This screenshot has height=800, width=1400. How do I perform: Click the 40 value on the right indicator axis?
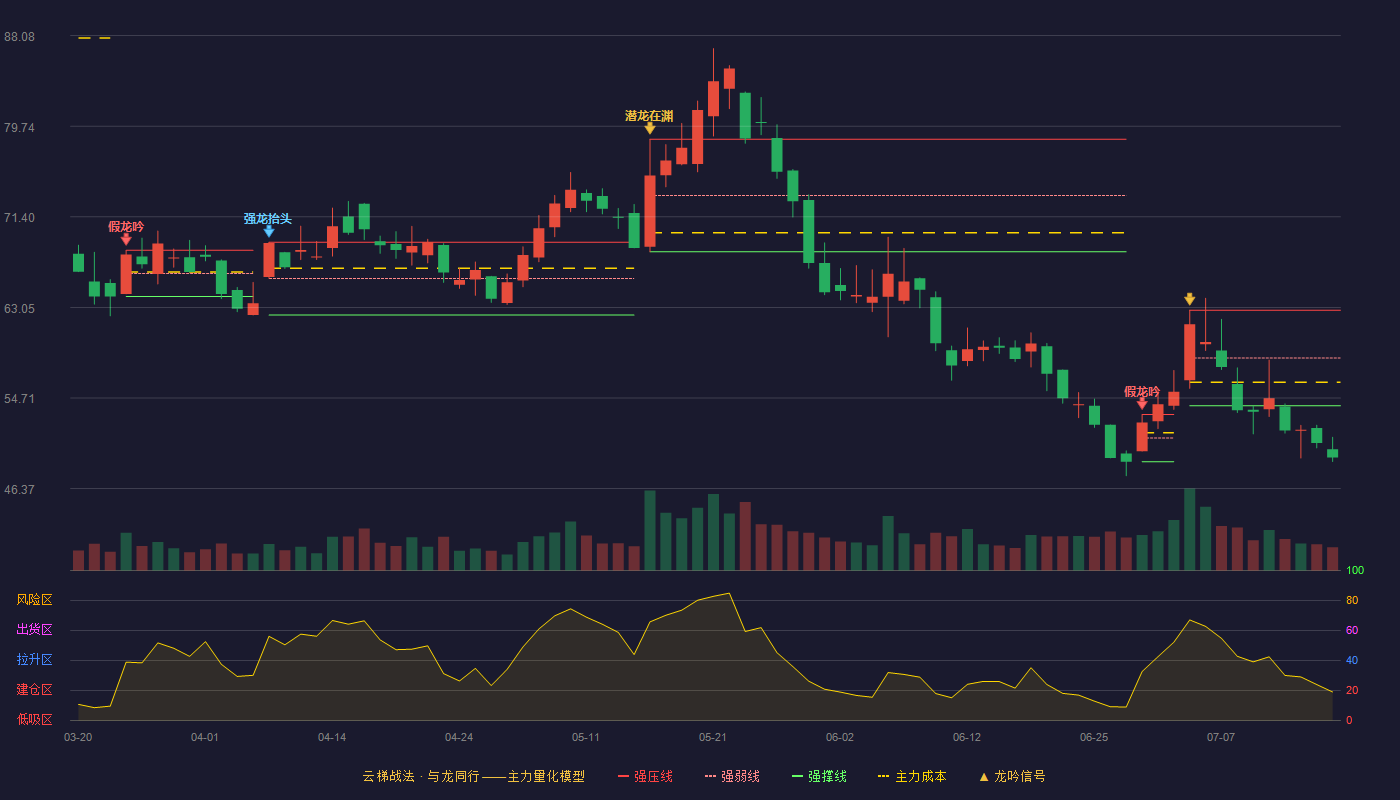coord(1352,661)
